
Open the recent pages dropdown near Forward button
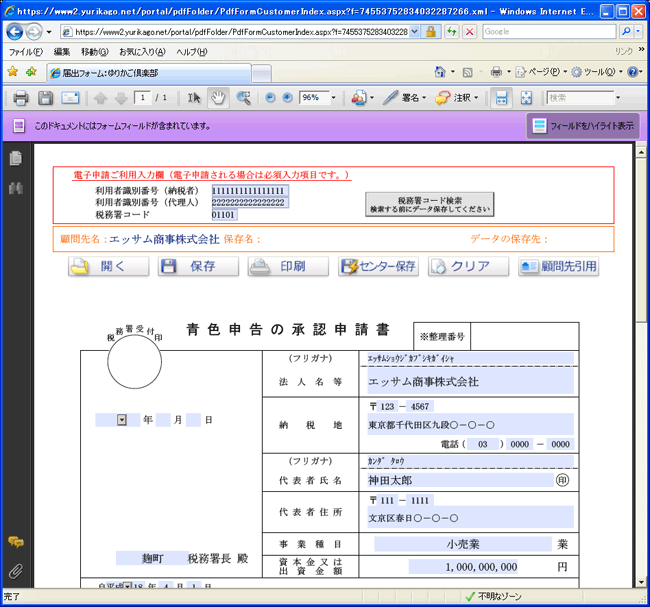[x=49, y=32]
